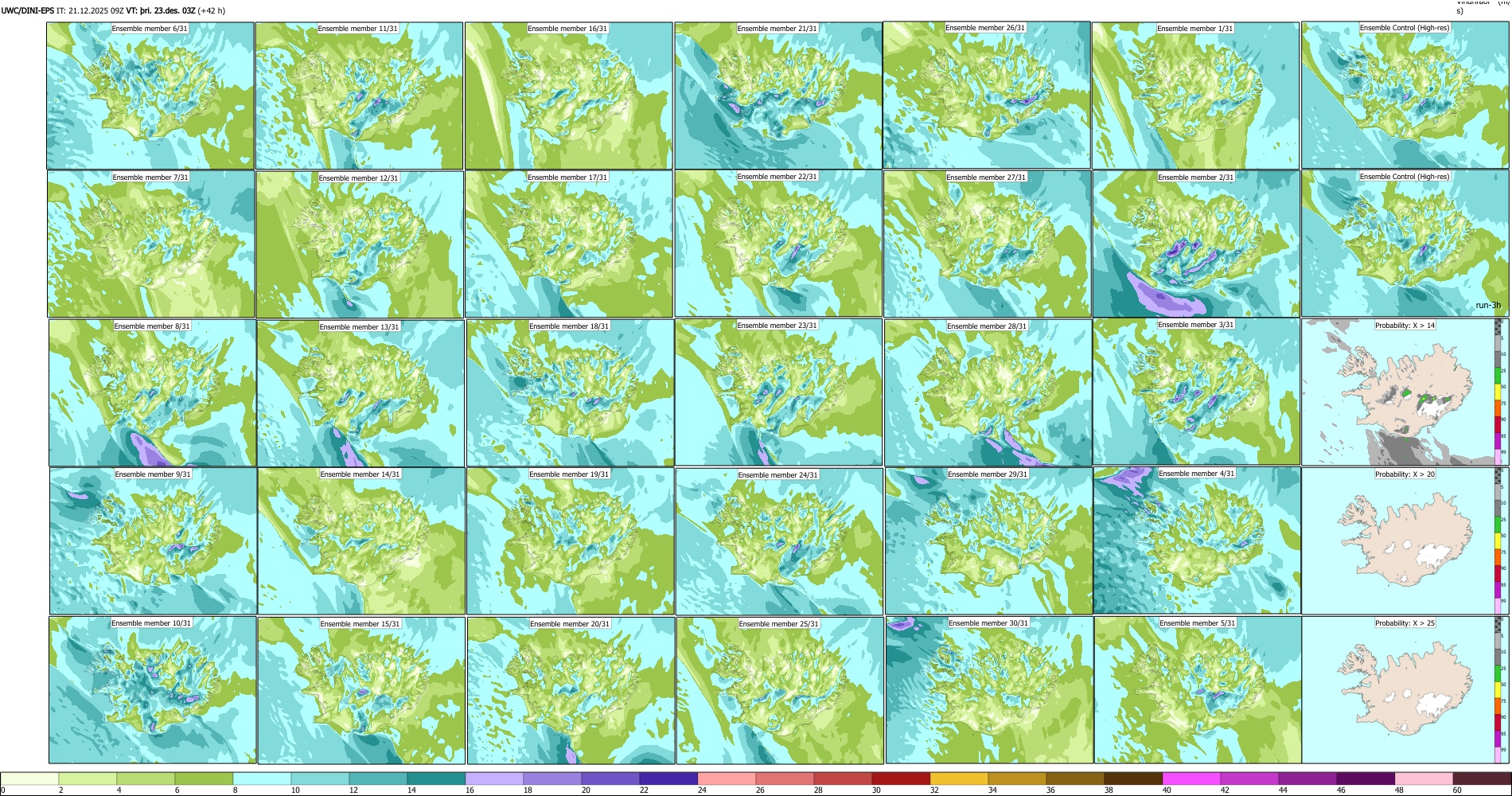
Task: Pick the 48–60 pale pink legend swatch
Action: (x=1424, y=778)
